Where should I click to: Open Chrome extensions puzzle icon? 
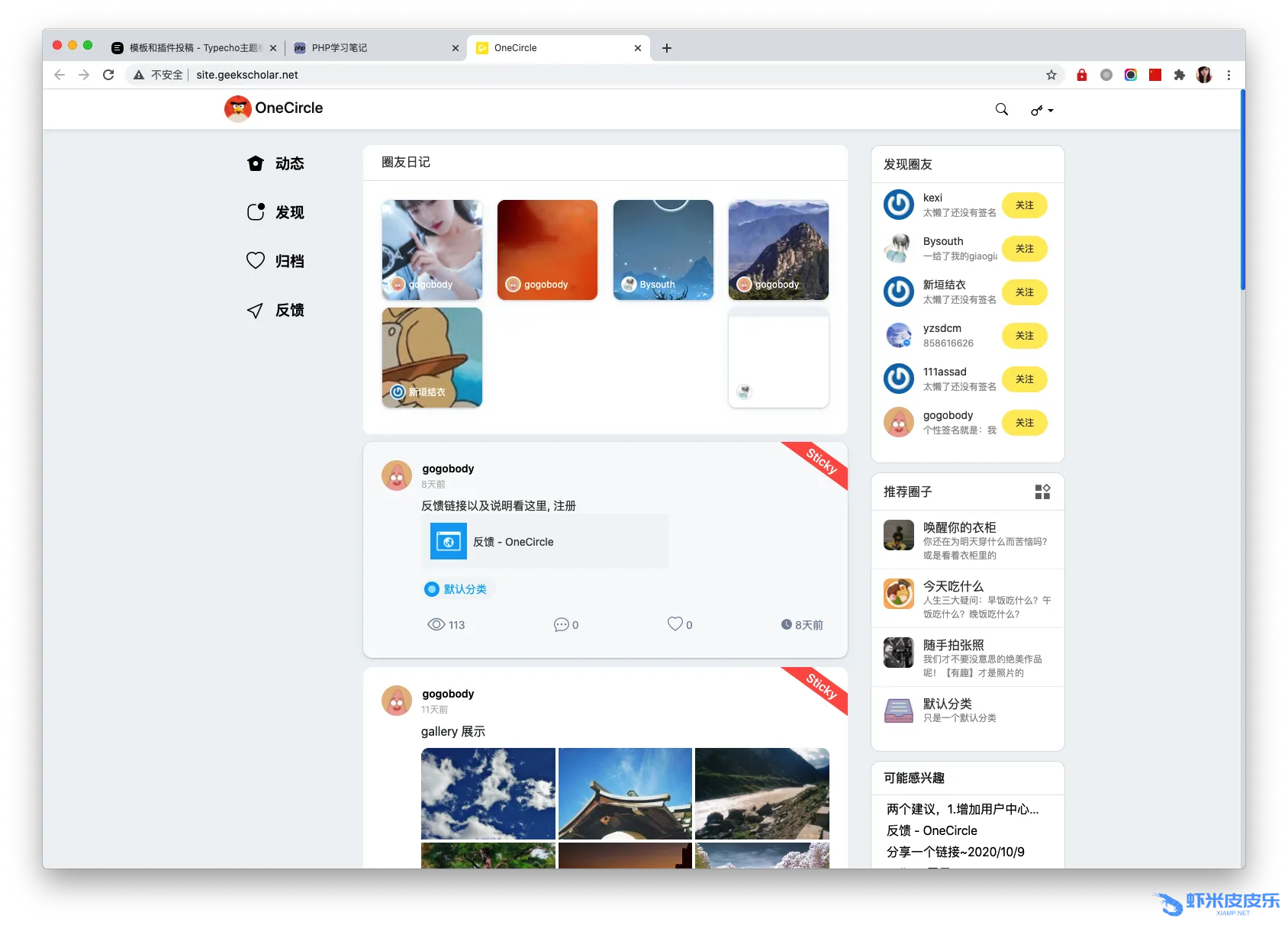[x=1179, y=75]
